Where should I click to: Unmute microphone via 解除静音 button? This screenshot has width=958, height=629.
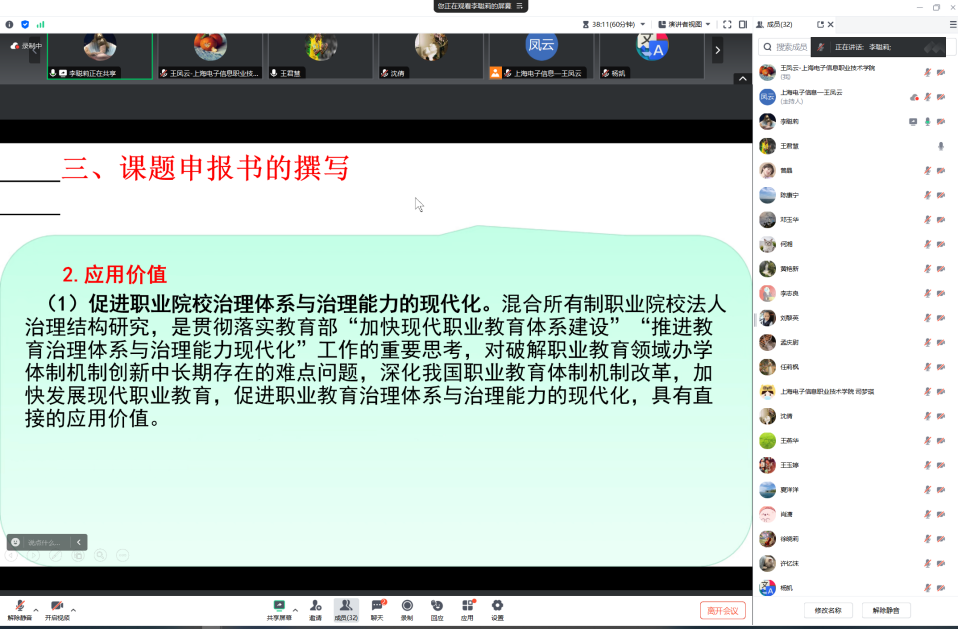click(19, 607)
